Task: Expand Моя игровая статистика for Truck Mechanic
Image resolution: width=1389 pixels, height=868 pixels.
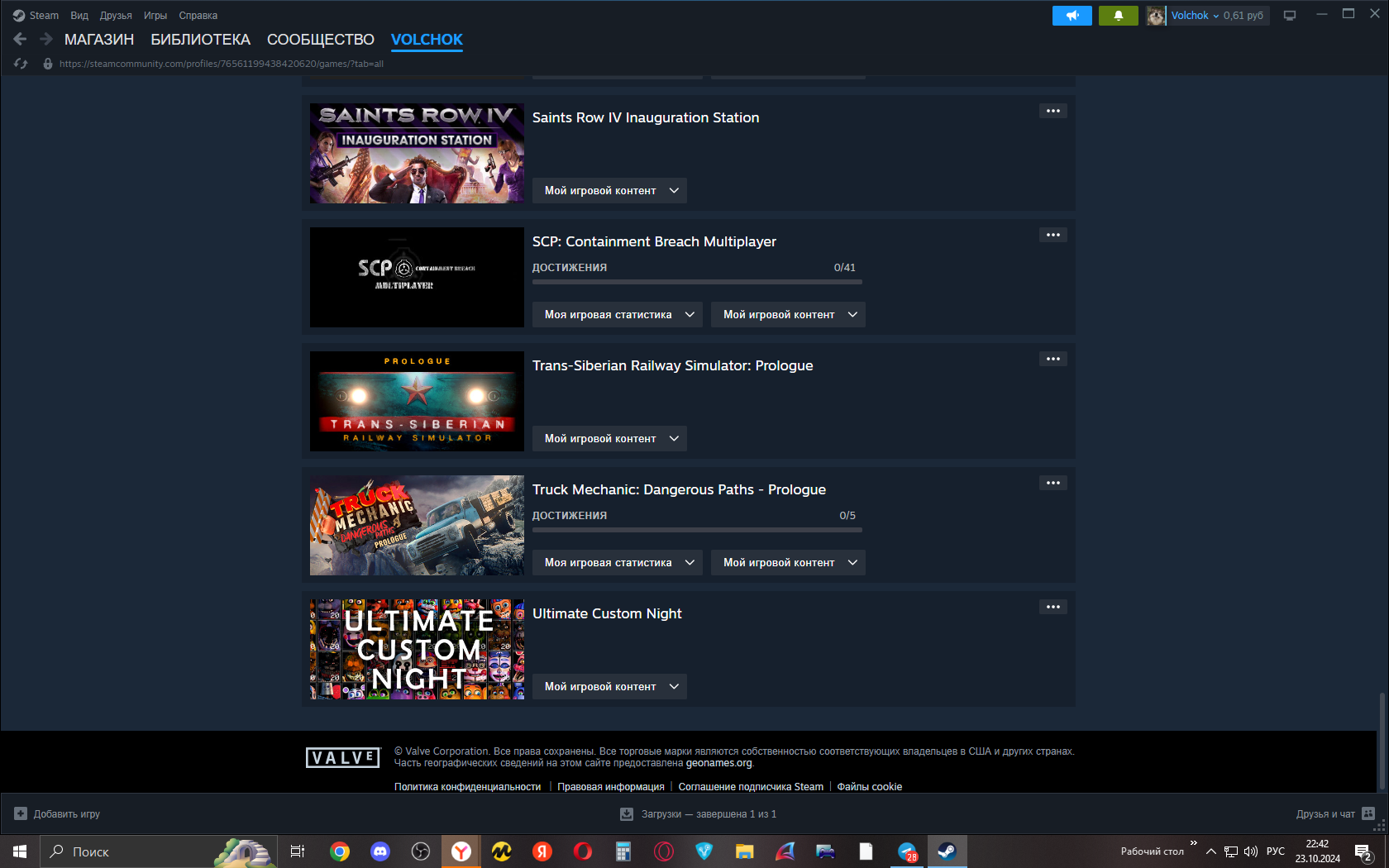Action: [618, 562]
